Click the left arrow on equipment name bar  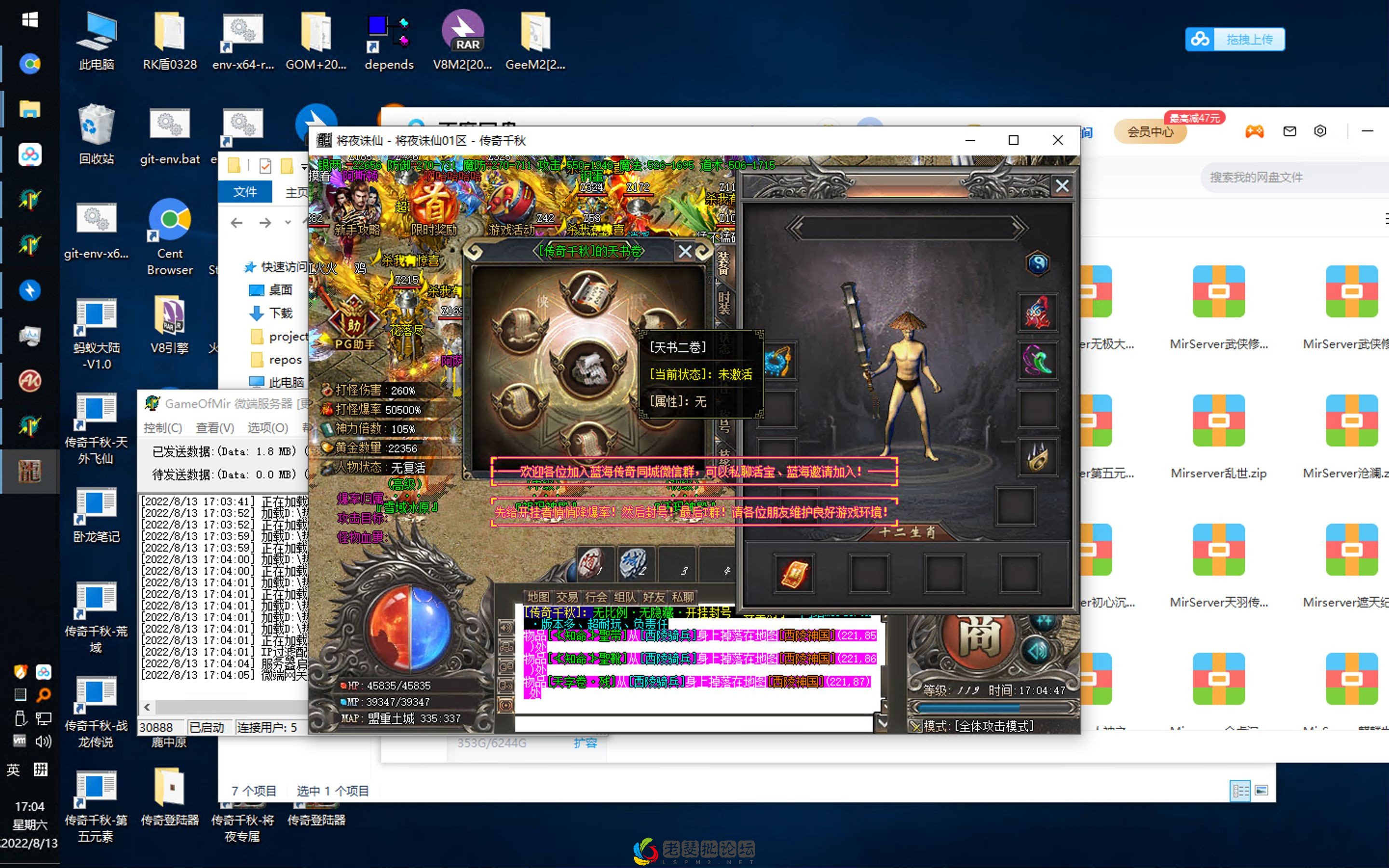[x=794, y=228]
